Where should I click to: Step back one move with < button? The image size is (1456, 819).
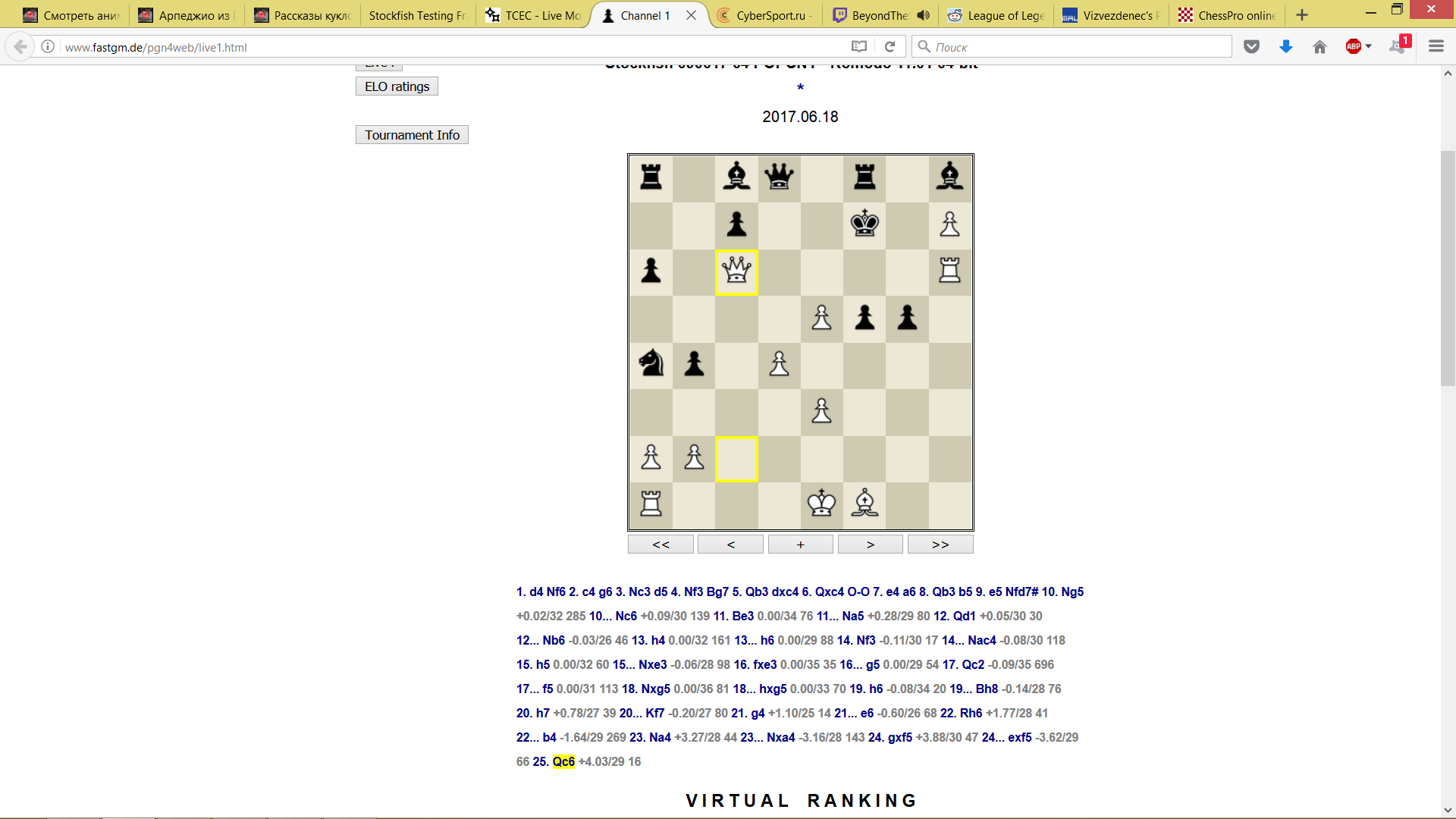730,544
